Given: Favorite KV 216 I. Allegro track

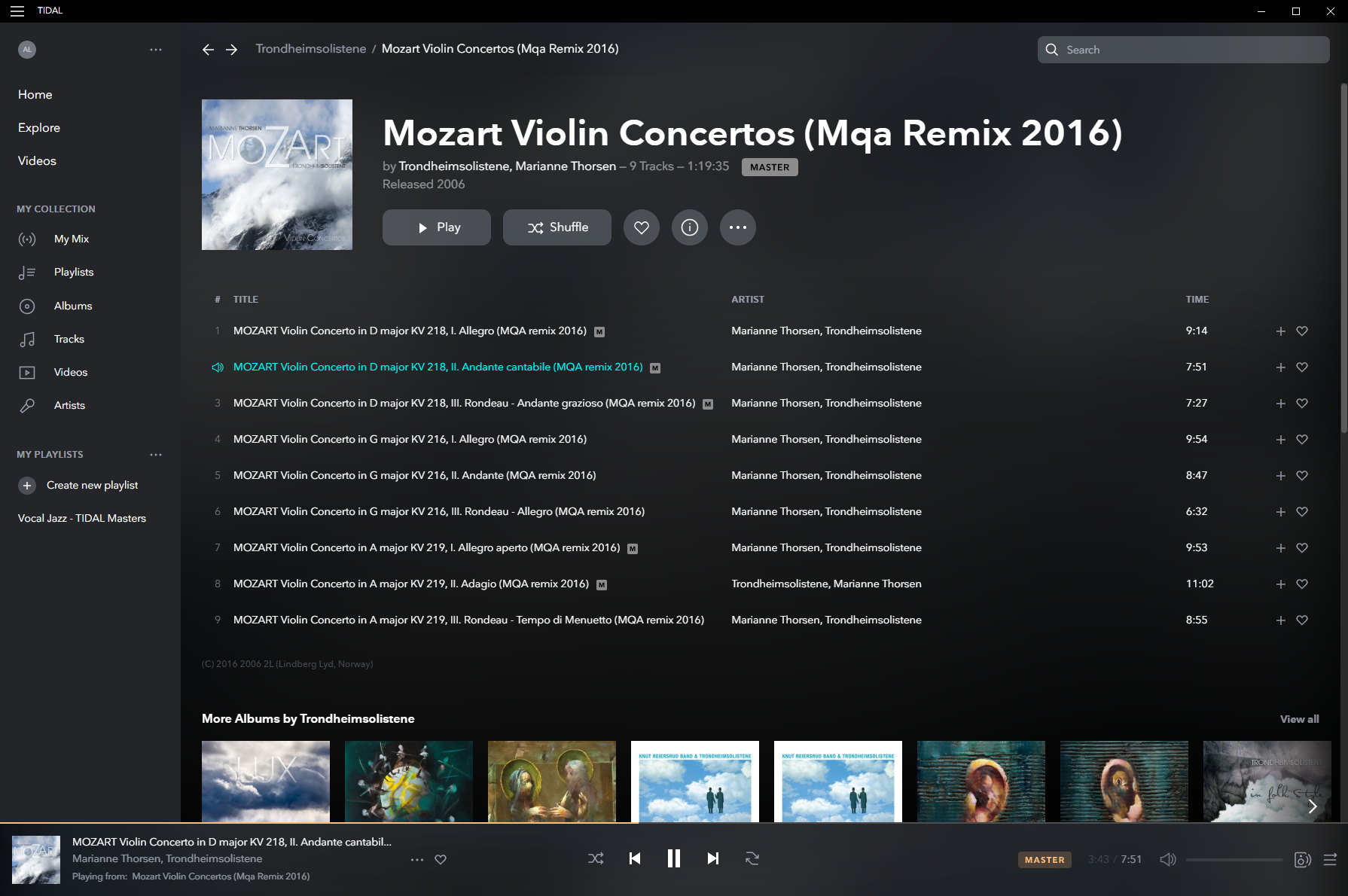Looking at the screenshot, I should point(1302,440).
